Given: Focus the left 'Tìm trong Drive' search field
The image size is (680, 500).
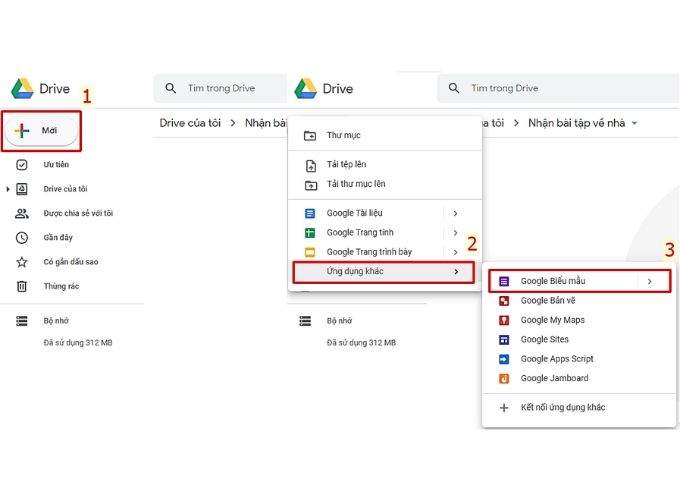Looking at the screenshot, I should [x=221, y=88].
